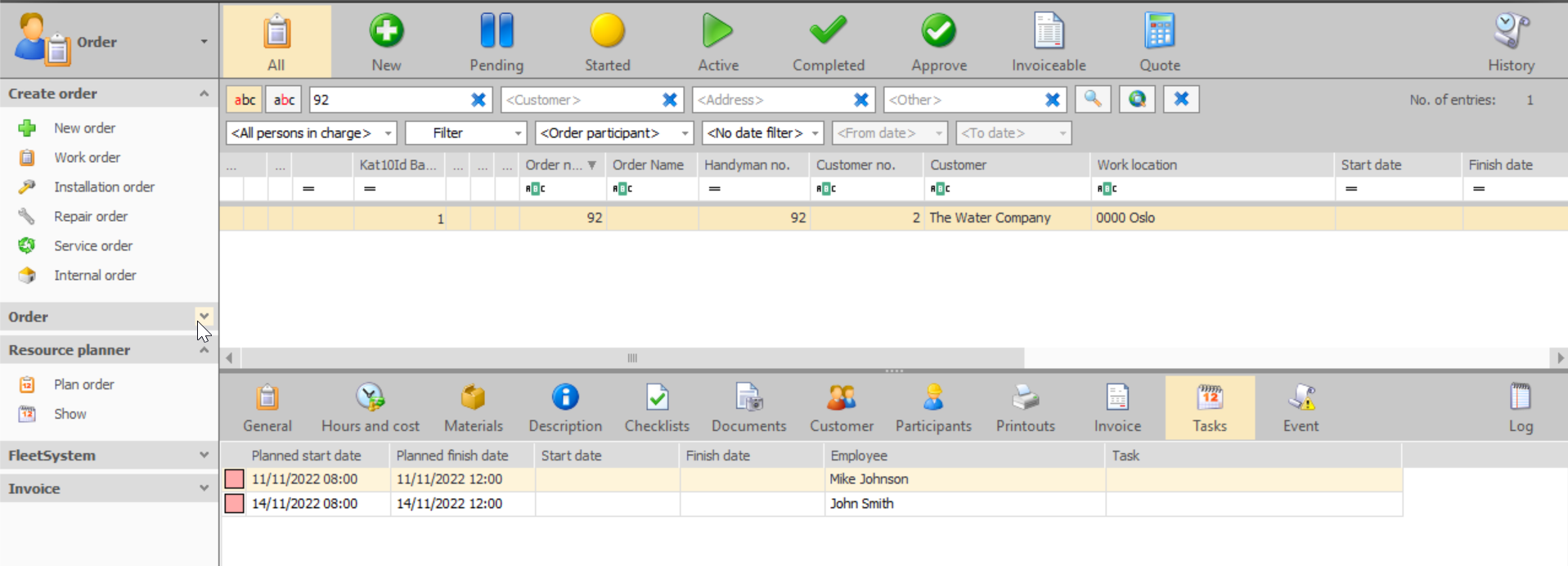
Task: Create a Repair order
Action: [x=90, y=216]
